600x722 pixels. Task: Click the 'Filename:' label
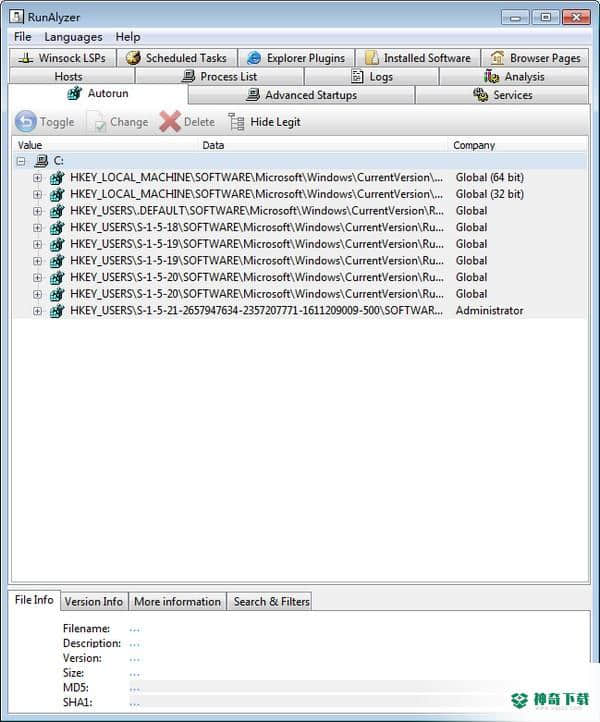tap(86, 629)
